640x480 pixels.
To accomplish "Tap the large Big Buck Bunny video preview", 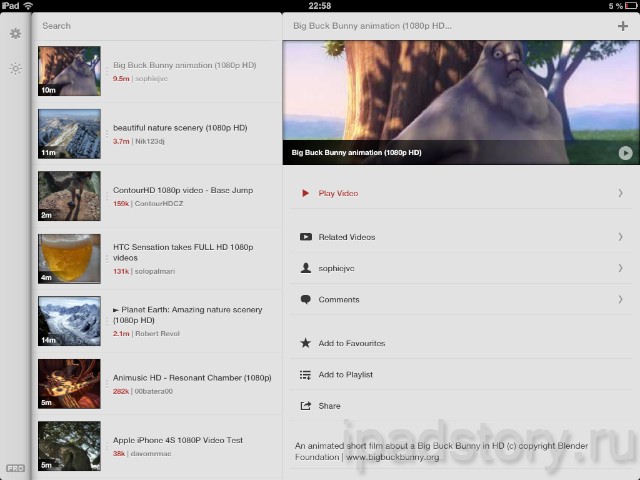I will [461, 102].
